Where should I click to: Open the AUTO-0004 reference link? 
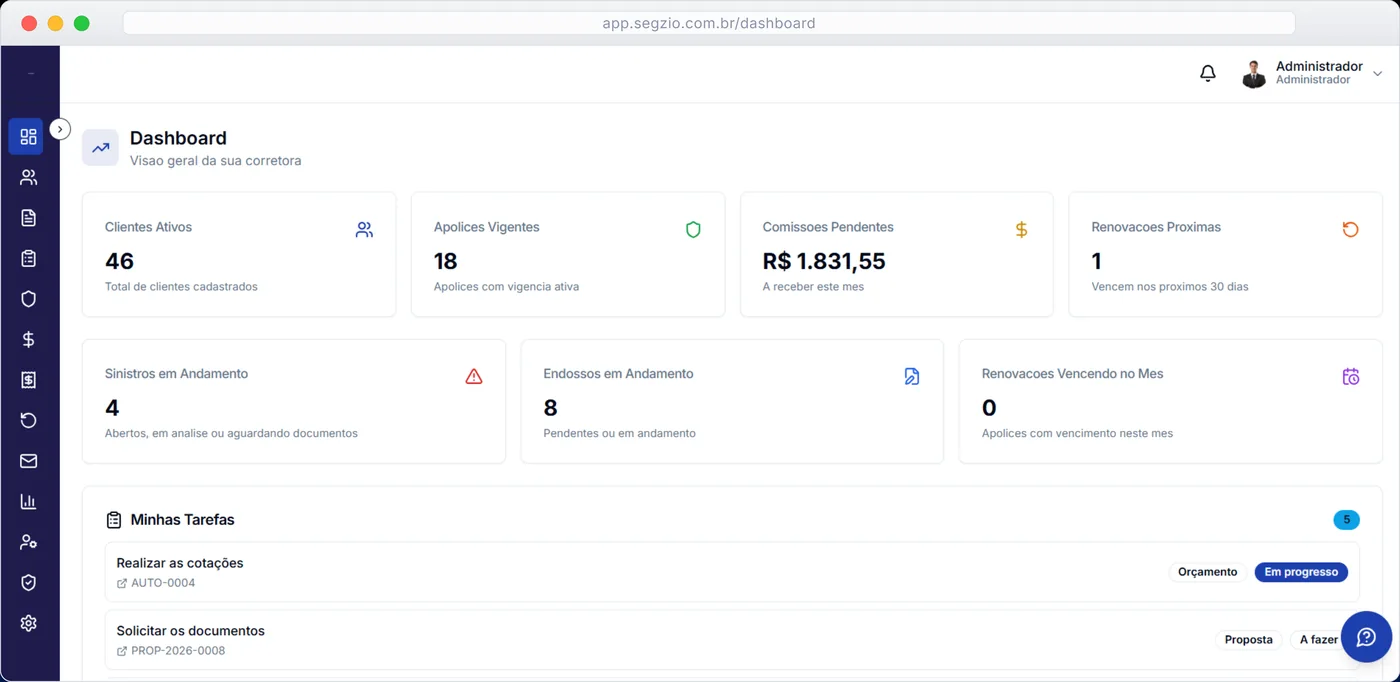(x=163, y=583)
